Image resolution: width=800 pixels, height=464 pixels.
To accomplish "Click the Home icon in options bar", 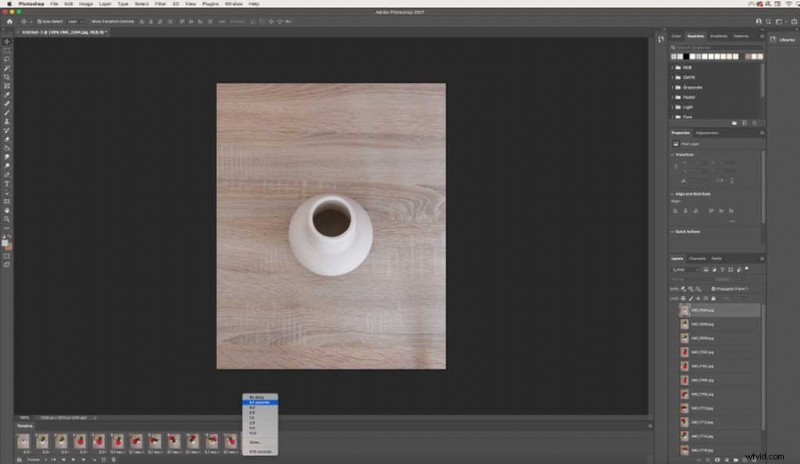I will [9, 21].
